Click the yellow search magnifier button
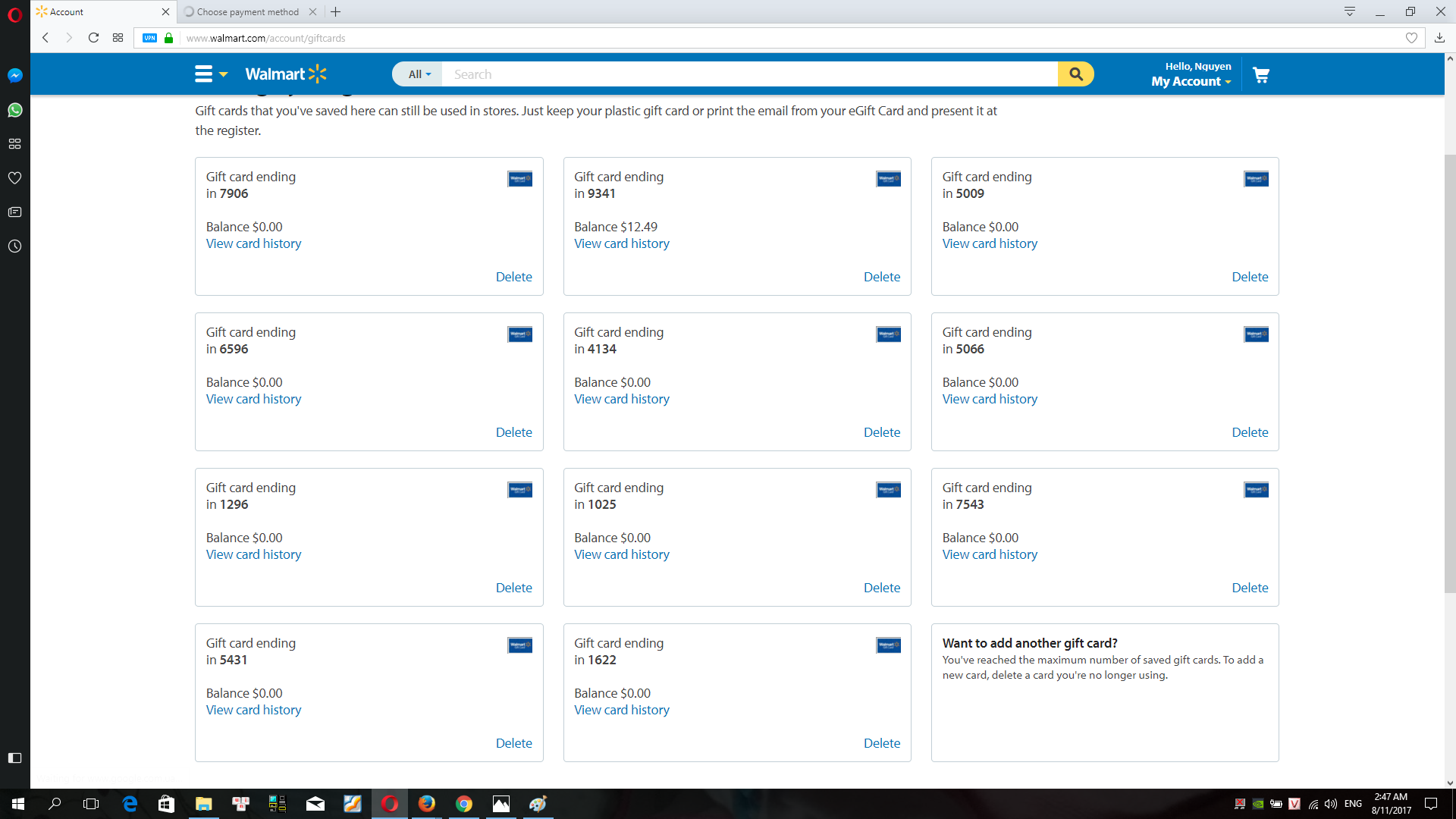This screenshot has height=819, width=1456. 1075,74
